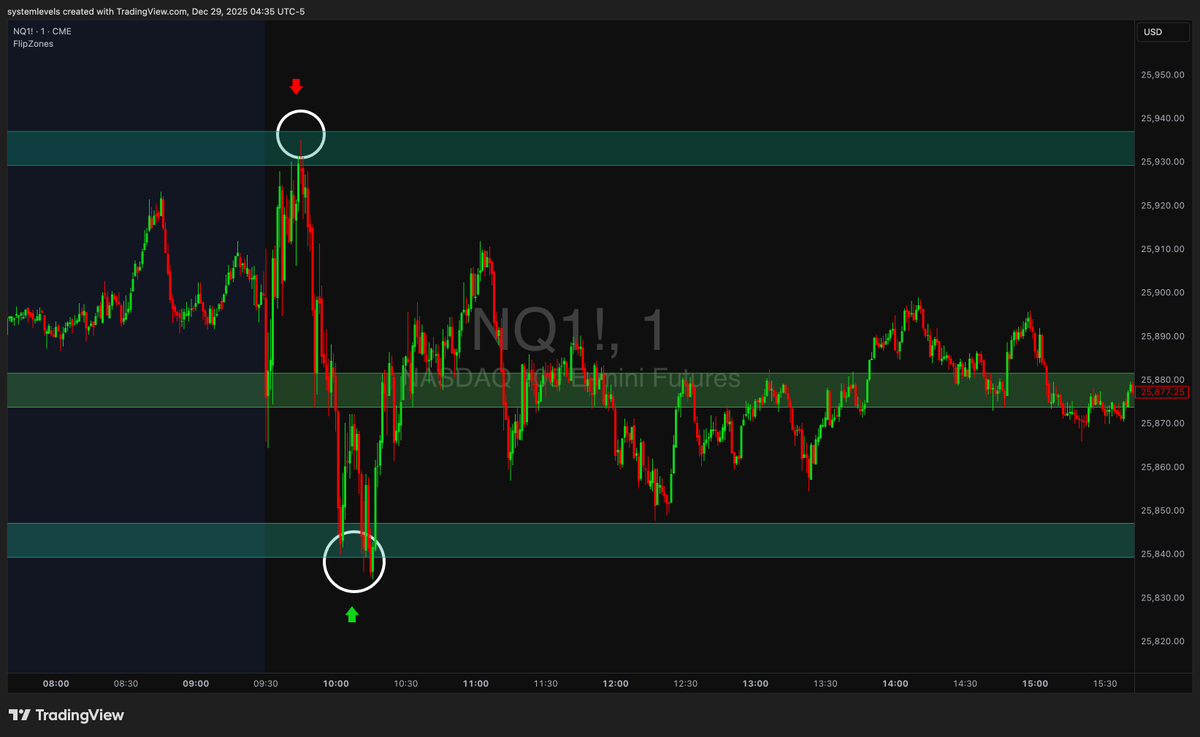The width and height of the screenshot is (1200, 737).
Task: Click the 10:30 time axis label
Action: pyautogui.click(x=406, y=684)
